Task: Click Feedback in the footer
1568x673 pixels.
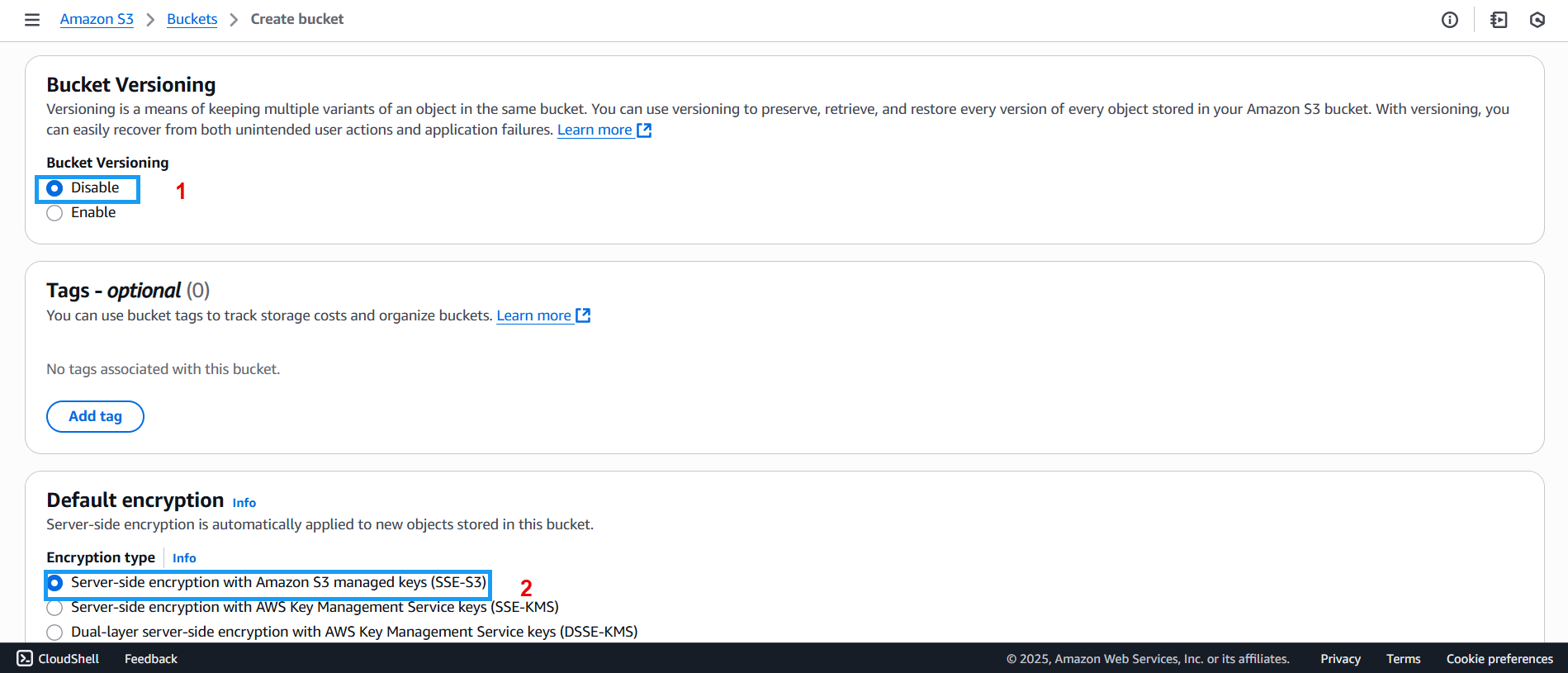Action: pos(151,658)
